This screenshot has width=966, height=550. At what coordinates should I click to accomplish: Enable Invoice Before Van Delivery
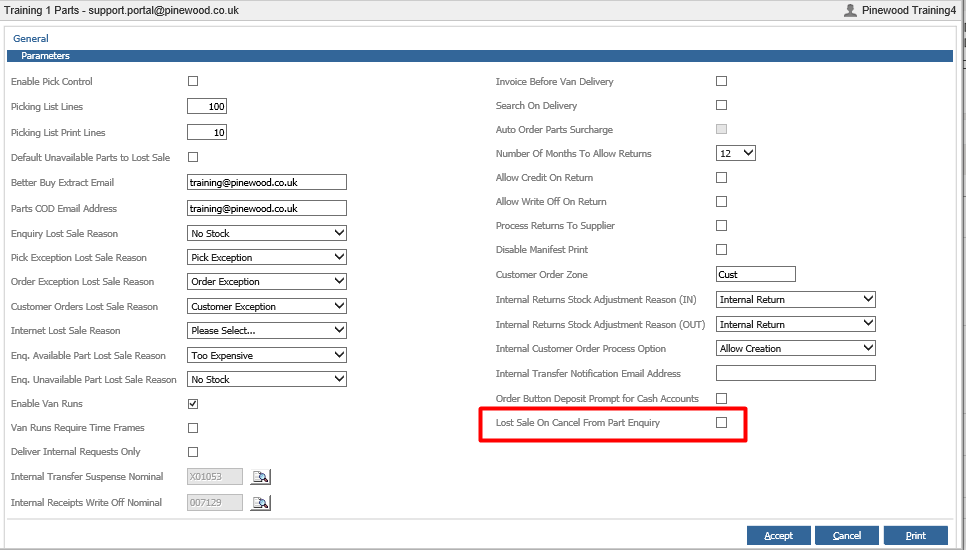coord(721,81)
